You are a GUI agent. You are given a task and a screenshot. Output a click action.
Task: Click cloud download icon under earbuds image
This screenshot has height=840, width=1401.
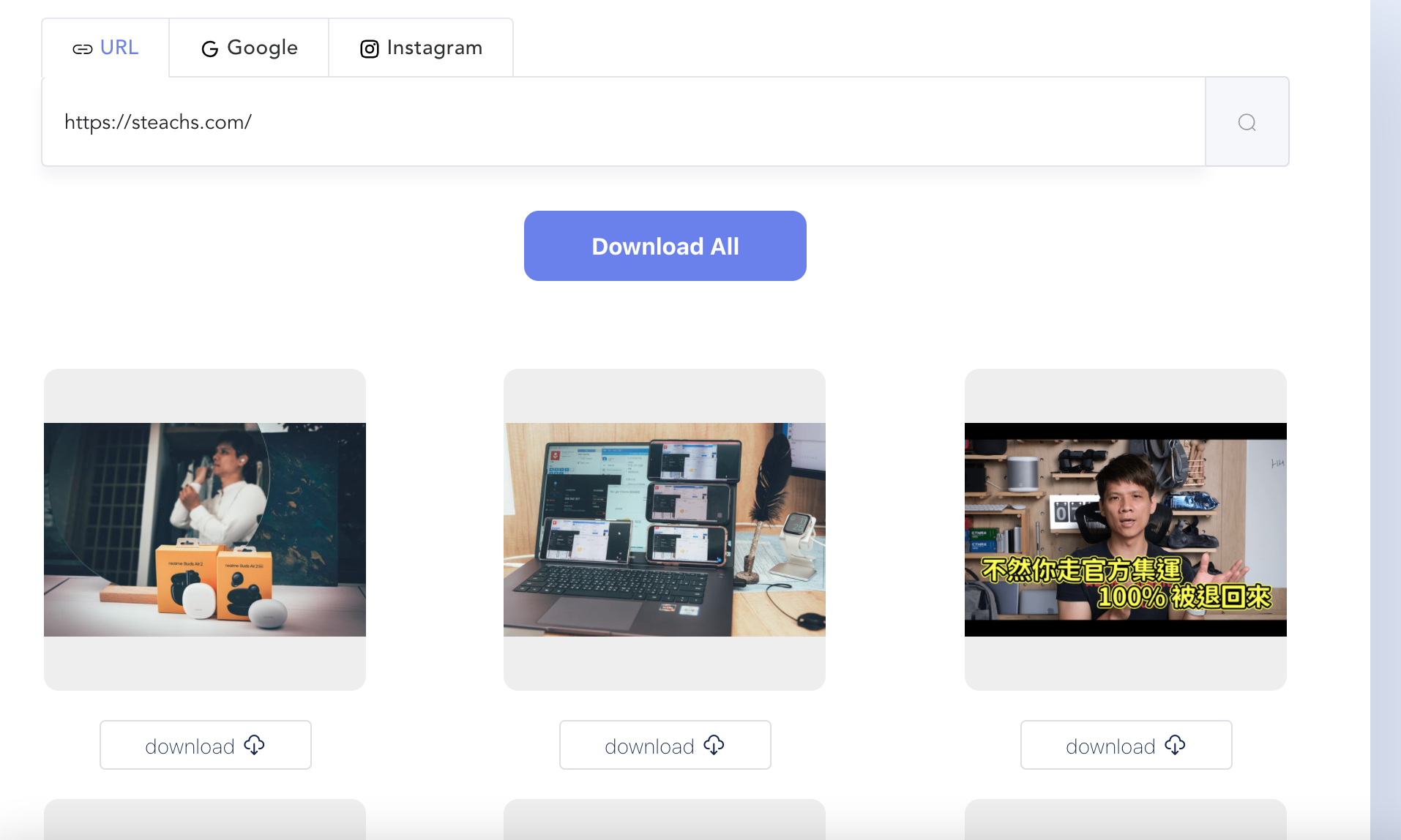[x=254, y=745]
